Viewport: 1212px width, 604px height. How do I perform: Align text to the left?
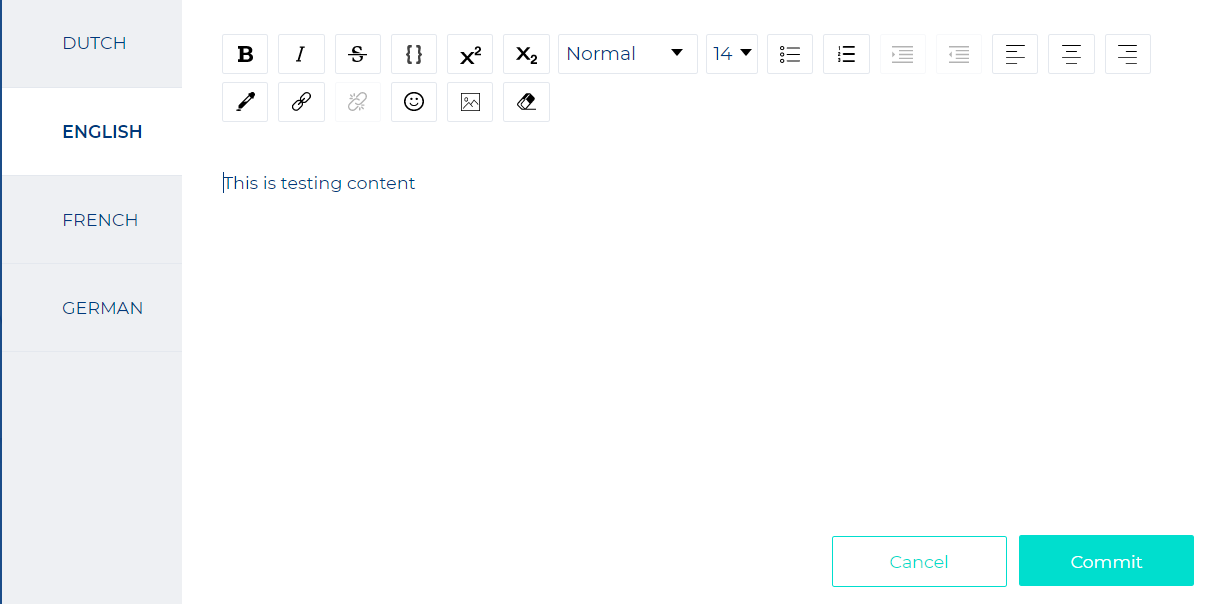pyautogui.click(x=1015, y=54)
